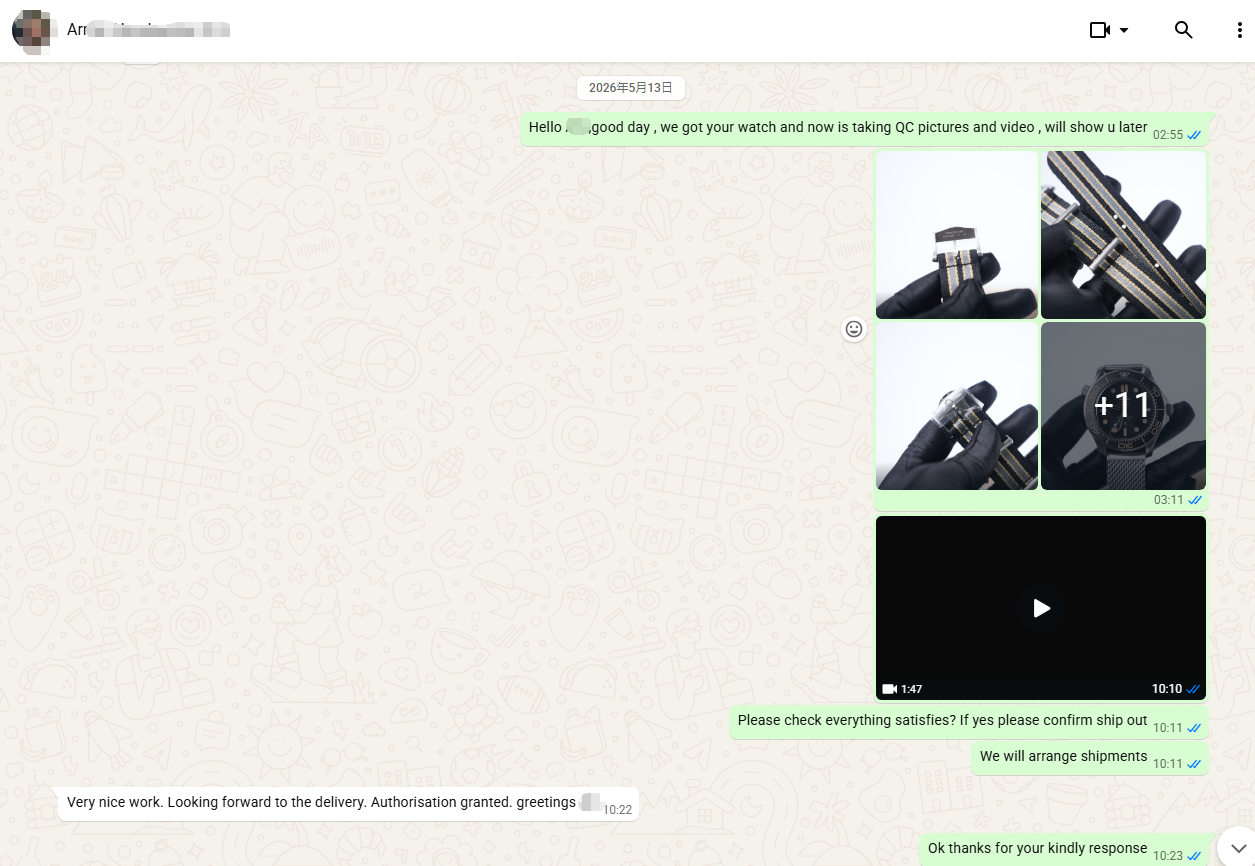Open the clasp-in-gloved-hand photo
The width and height of the screenshot is (1255, 866).
tap(957, 406)
